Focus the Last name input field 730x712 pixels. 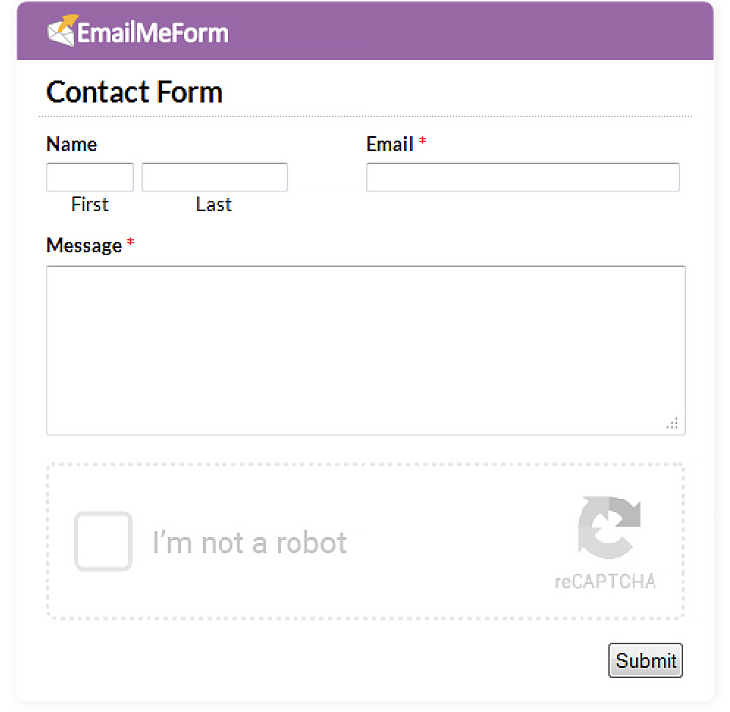pos(215,177)
